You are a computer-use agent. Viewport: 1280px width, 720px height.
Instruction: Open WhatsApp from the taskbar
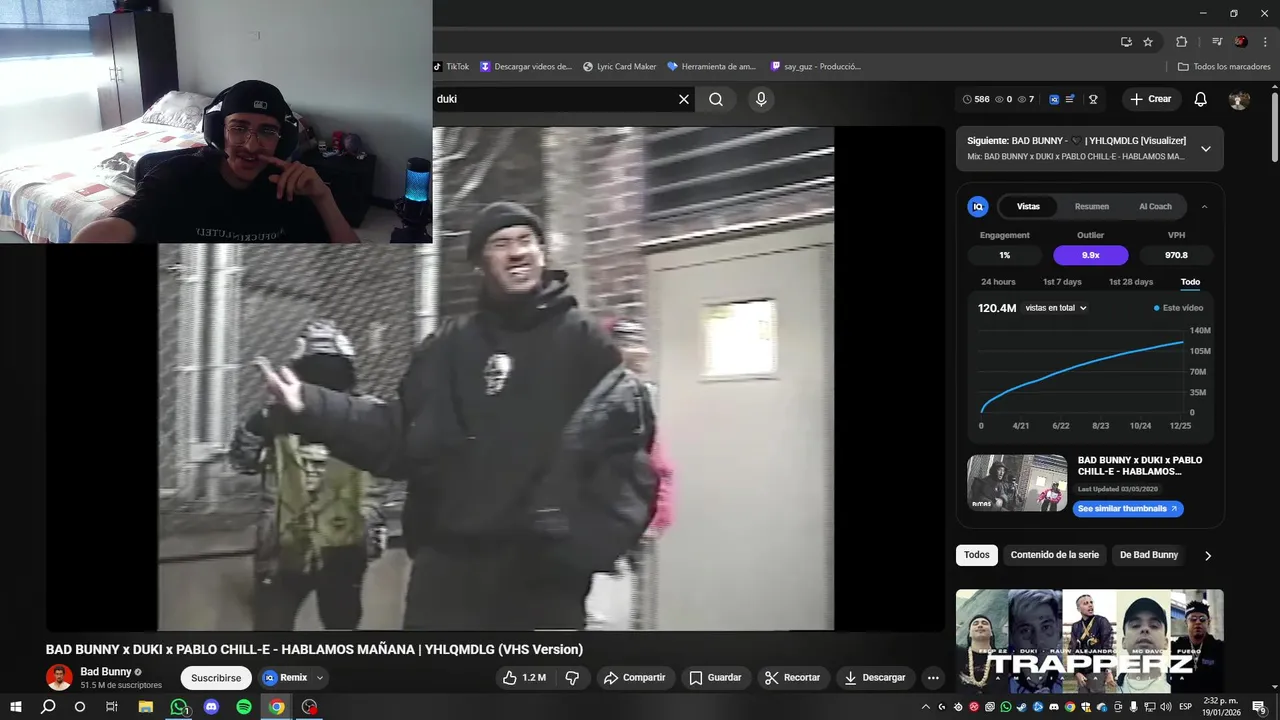pos(179,707)
